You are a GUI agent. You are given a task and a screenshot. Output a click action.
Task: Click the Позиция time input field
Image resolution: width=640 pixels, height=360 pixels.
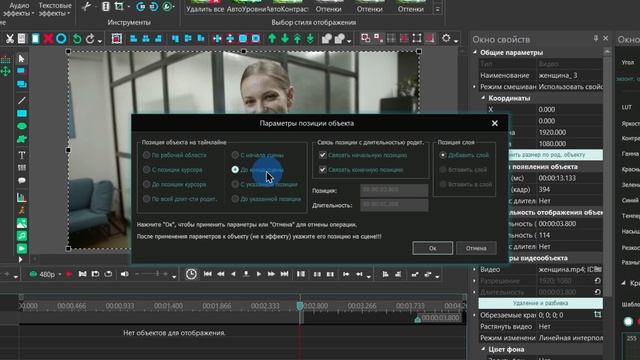click(x=394, y=190)
